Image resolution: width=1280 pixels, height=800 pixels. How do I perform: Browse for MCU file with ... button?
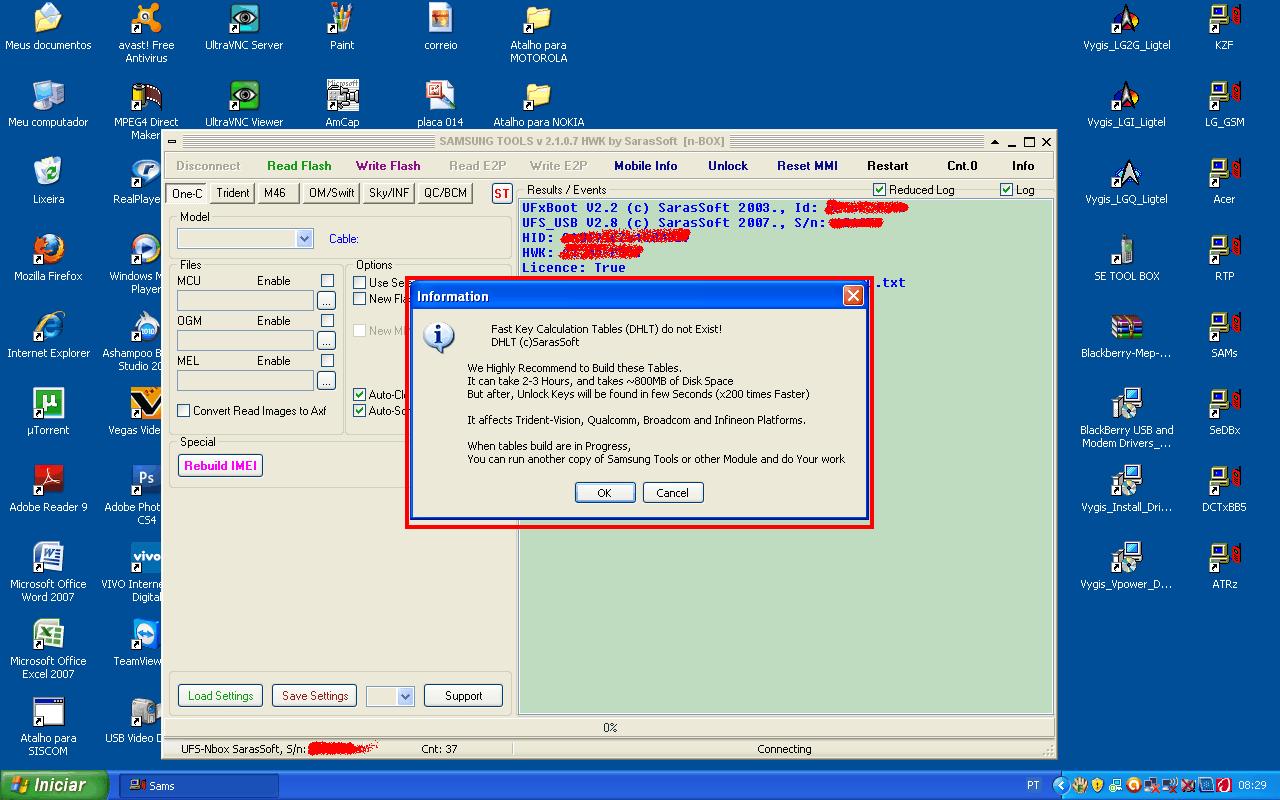coord(326,300)
